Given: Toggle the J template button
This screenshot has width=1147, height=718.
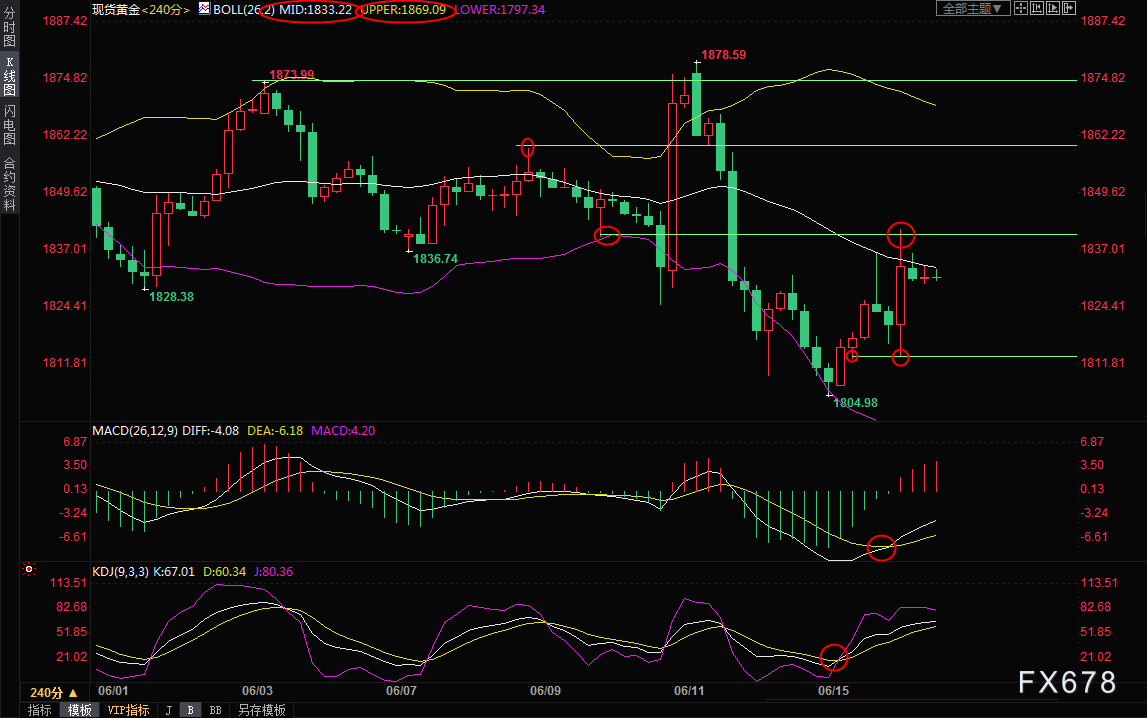Looking at the screenshot, I should [168, 710].
